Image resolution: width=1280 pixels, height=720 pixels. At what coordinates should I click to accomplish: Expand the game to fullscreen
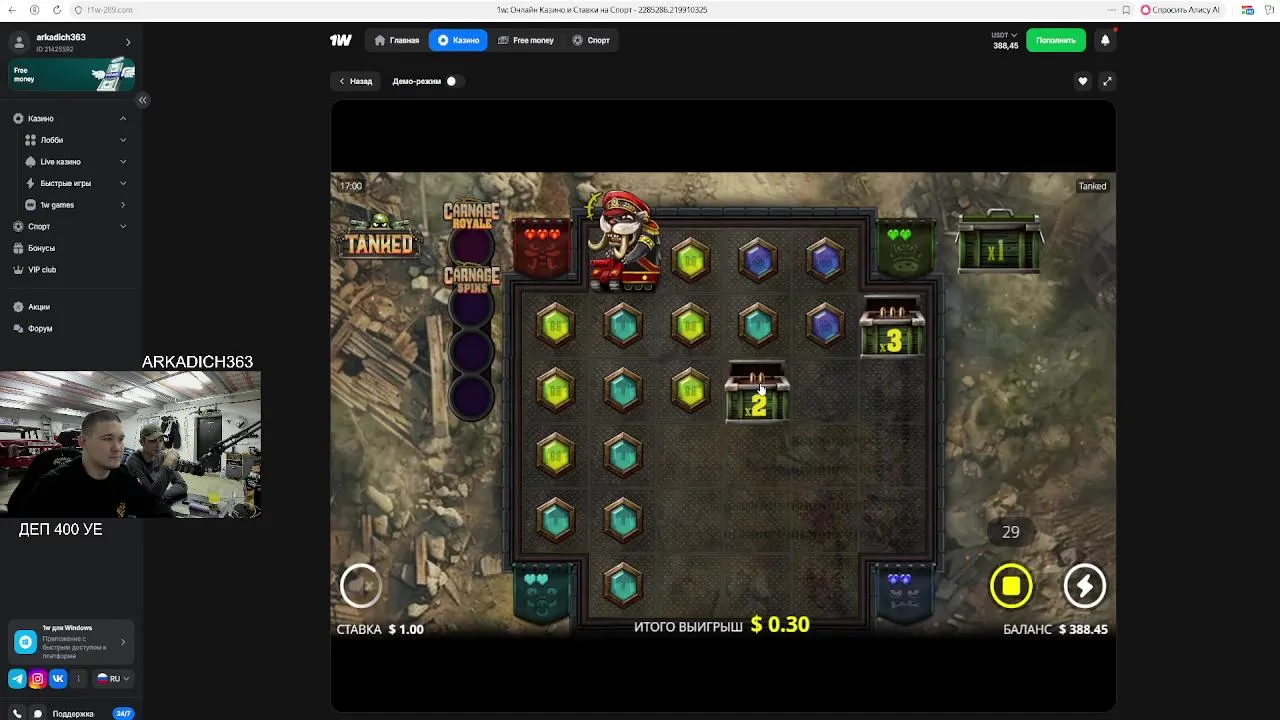(x=1106, y=81)
